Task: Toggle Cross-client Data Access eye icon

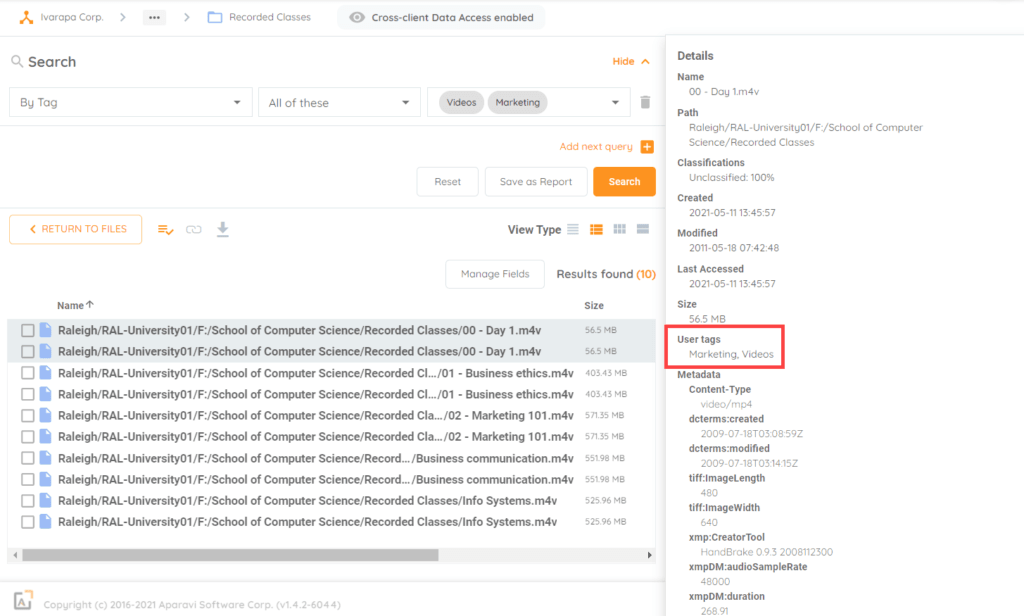Action: point(357,18)
